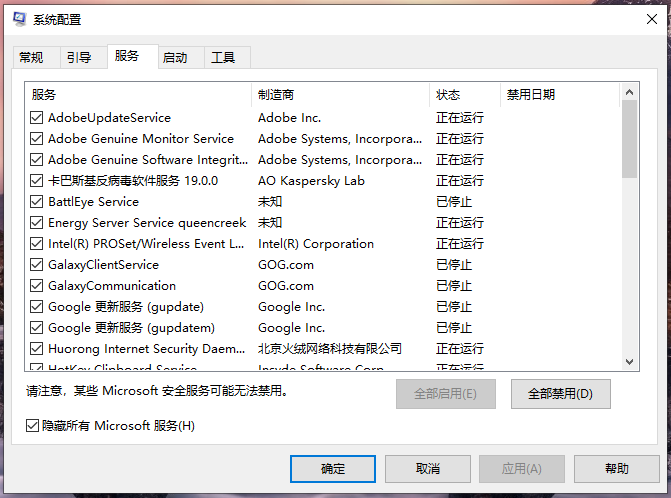This screenshot has height=498, width=671.
Task: Uncheck the GalaxyClientService checkbox
Action: [x=36, y=264]
